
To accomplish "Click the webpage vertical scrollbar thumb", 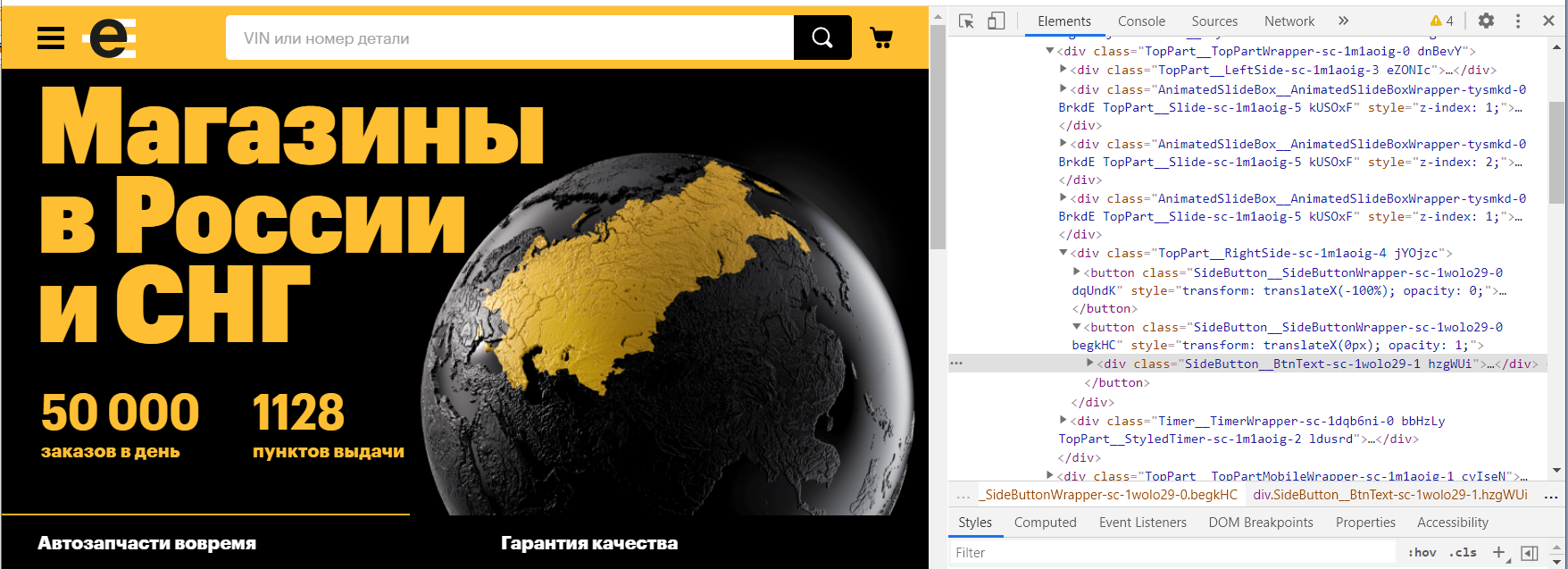I will click(x=938, y=138).
